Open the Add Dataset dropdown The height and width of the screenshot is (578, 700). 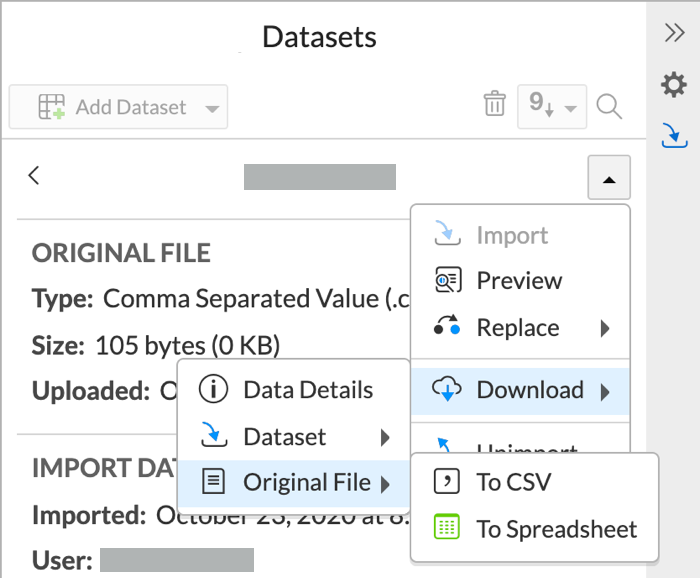pos(118,107)
